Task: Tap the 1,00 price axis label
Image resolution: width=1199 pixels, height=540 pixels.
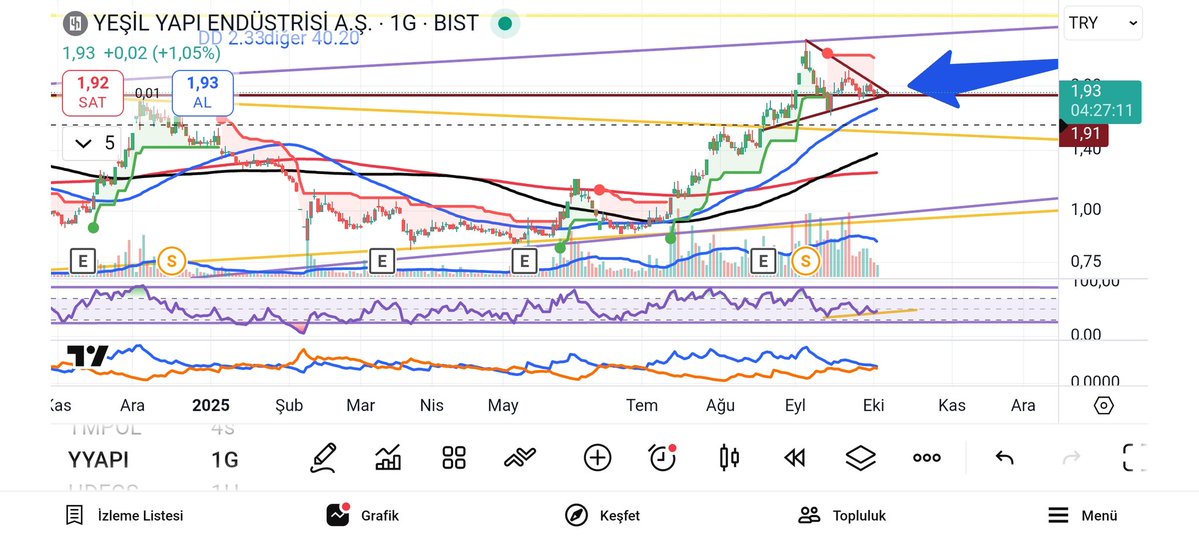Action: [1086, 209]
